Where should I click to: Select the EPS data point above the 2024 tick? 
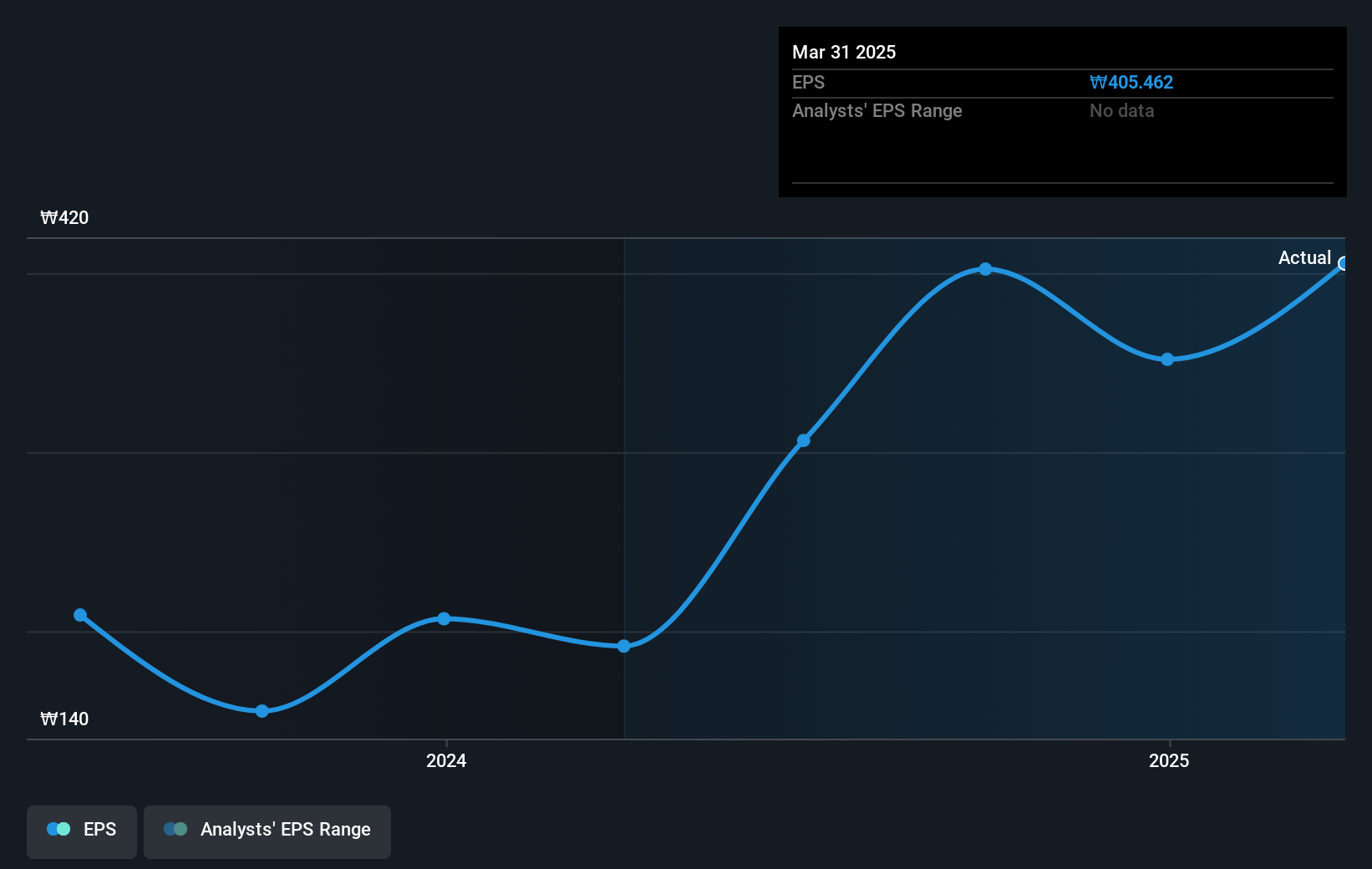click(x=444, y=619)
